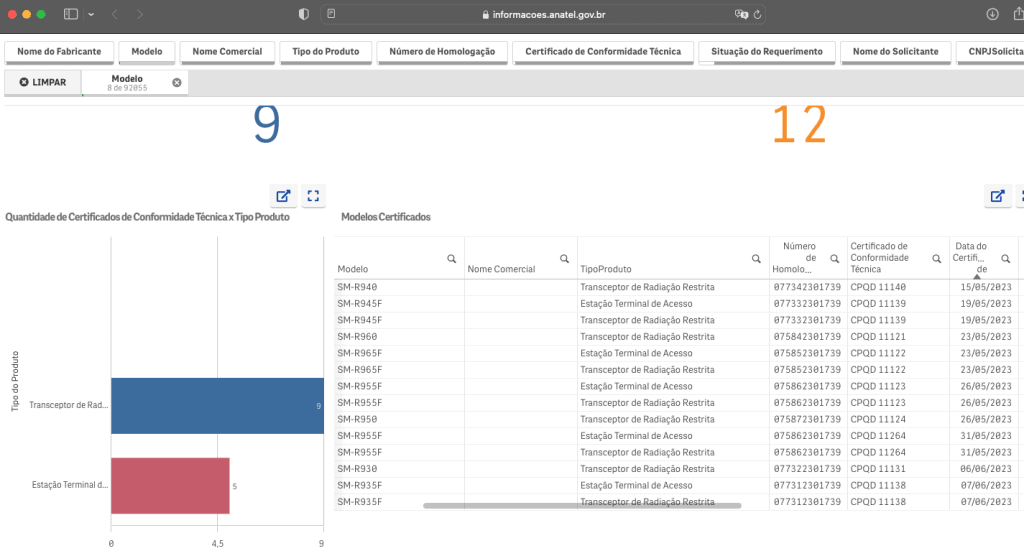
Task: Open the Certificado de Conformidade Técnica filter
Action: click(603, 52)
